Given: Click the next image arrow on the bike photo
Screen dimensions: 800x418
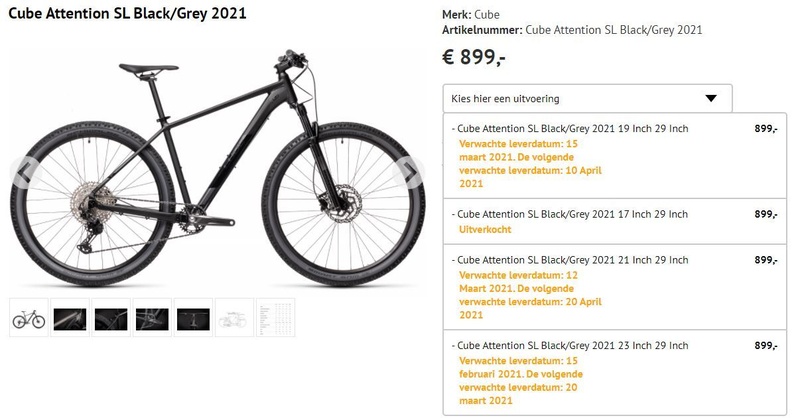Looking at the screenshot, I should pos(412,172).
